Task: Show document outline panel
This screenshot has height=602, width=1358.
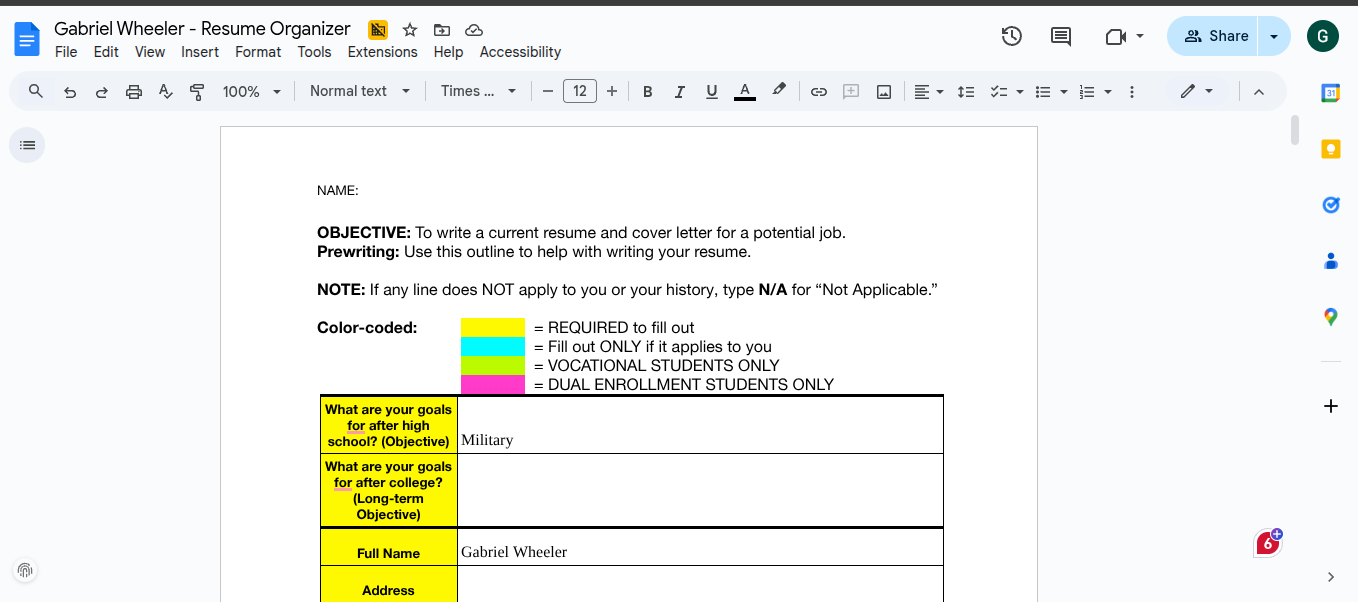Action: [27, 145]
